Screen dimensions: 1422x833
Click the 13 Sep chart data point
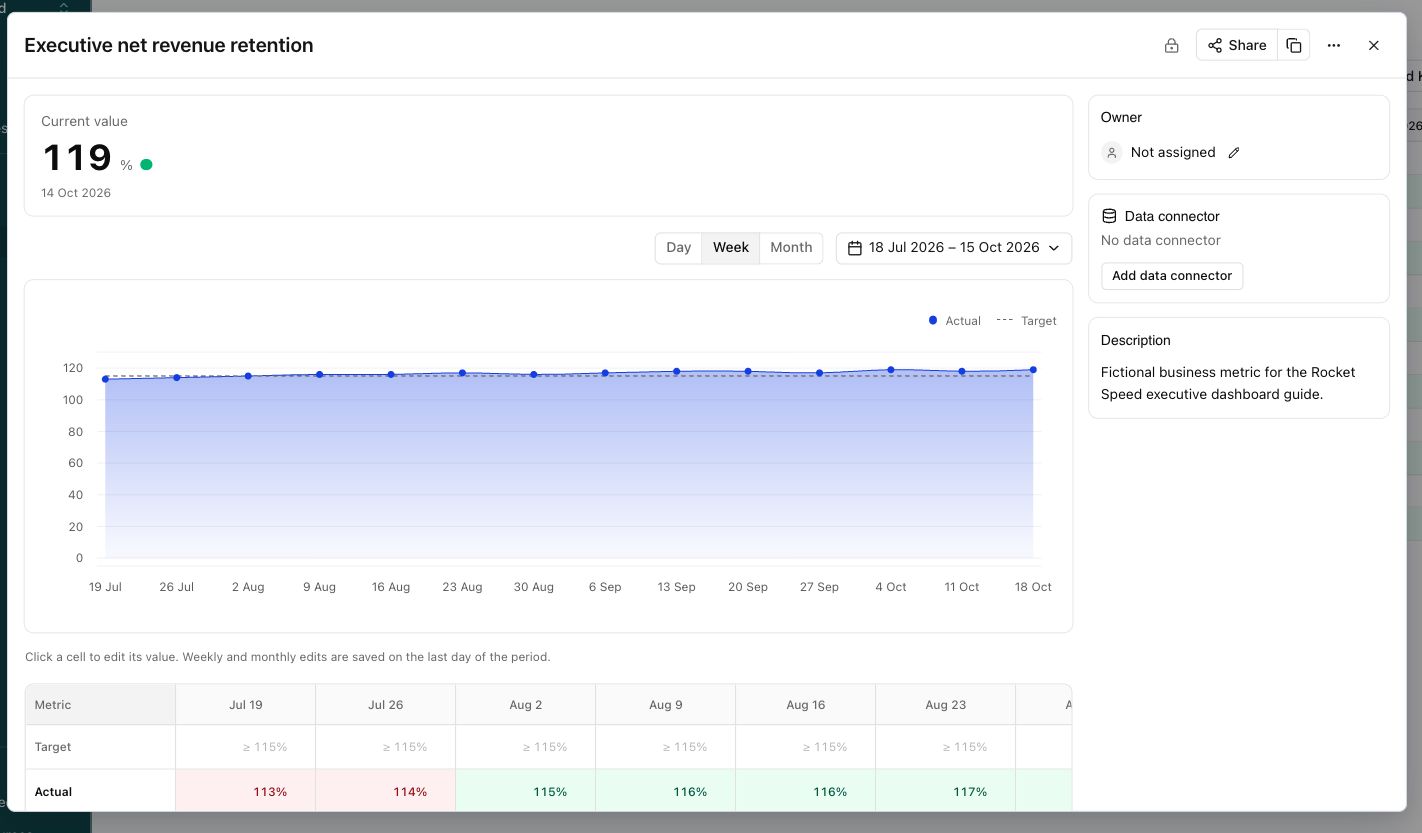point(676,372)
